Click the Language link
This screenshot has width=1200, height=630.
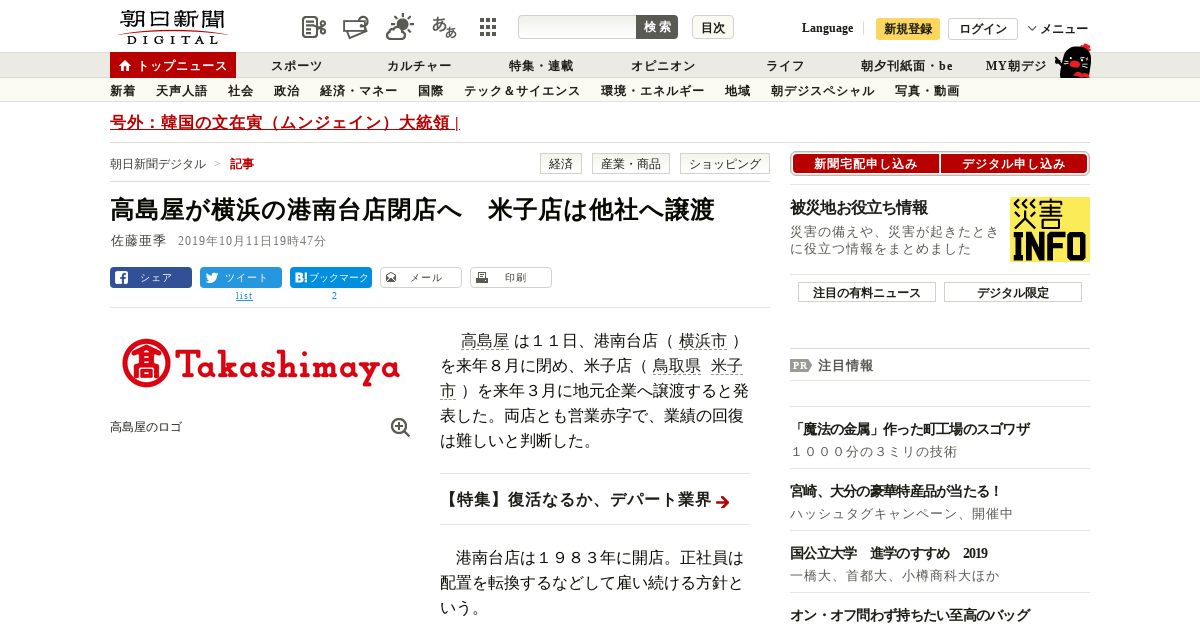tap(827, 28)
